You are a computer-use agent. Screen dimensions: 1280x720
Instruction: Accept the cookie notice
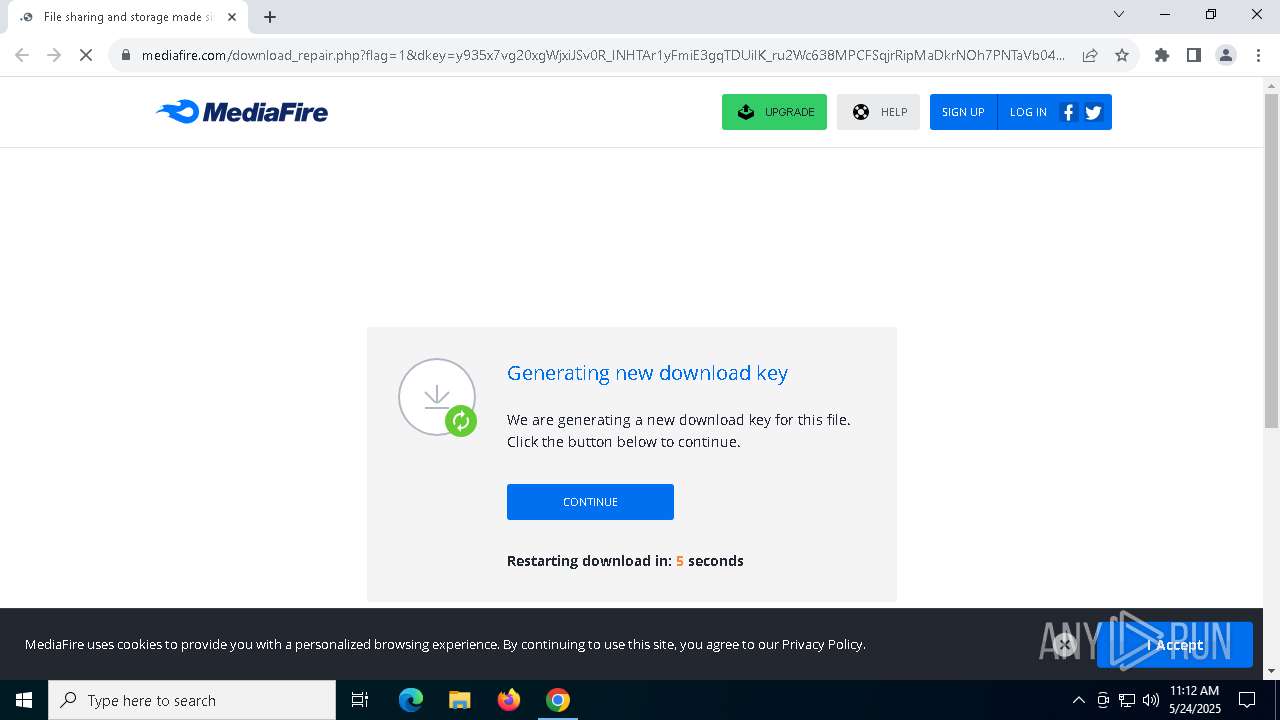(x=1175, y=645)
